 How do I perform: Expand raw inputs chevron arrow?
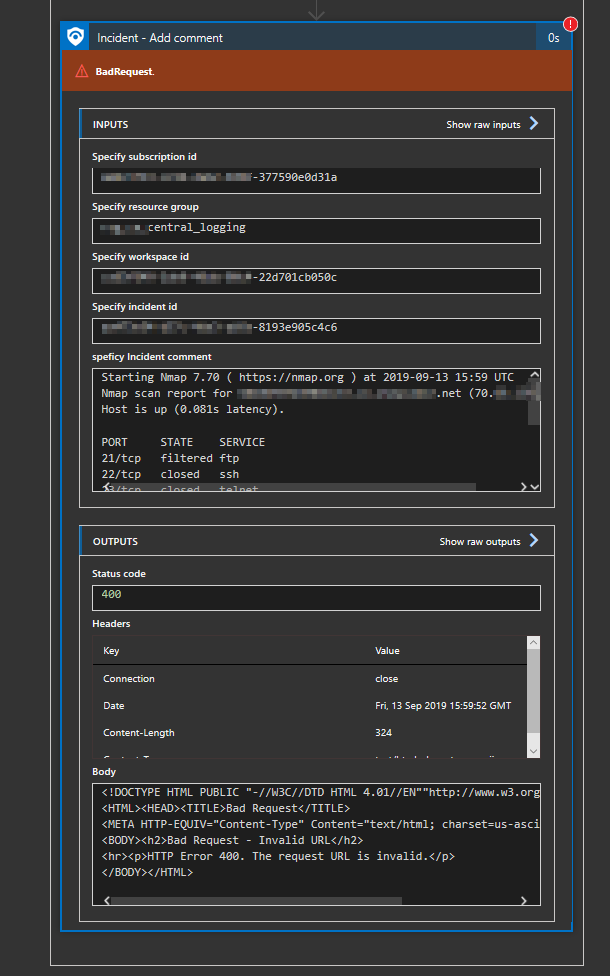[533, 123]
